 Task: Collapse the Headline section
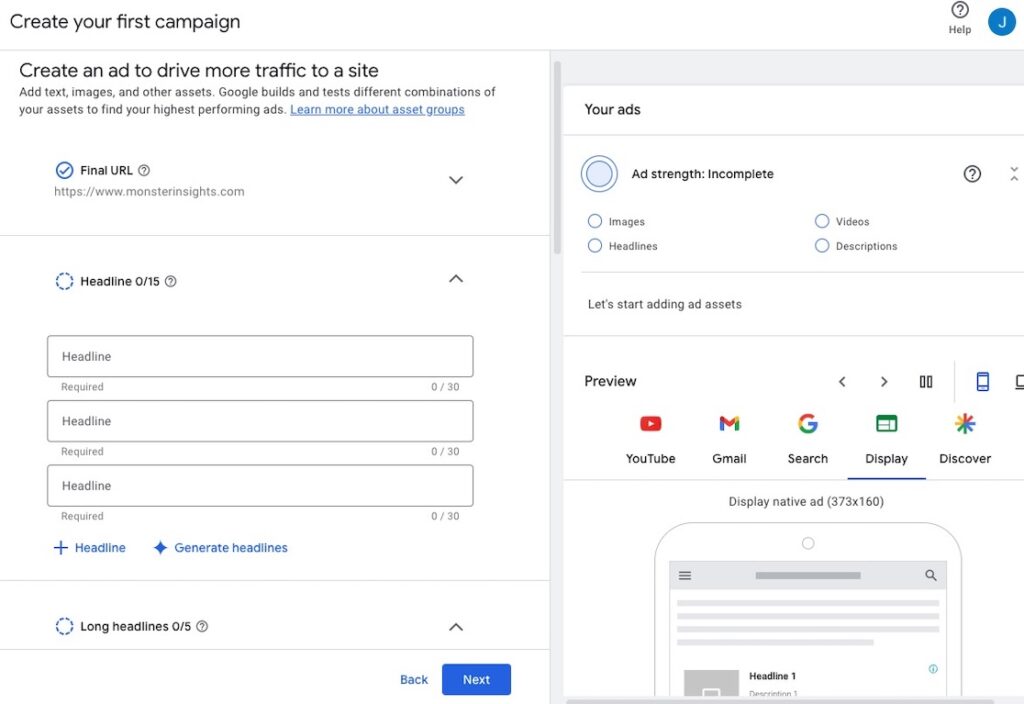456,279
